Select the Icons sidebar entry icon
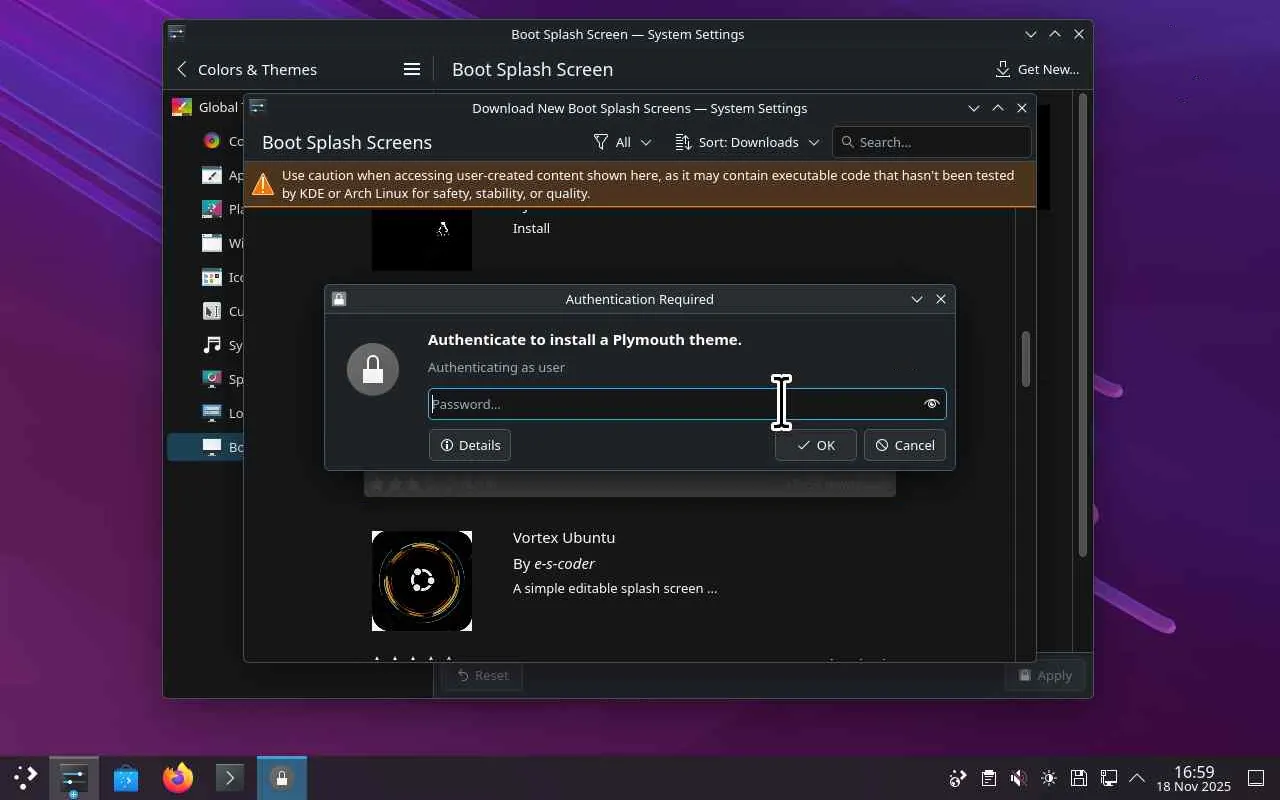Viewport: 1280px width, 800px height. coord(212,277)
